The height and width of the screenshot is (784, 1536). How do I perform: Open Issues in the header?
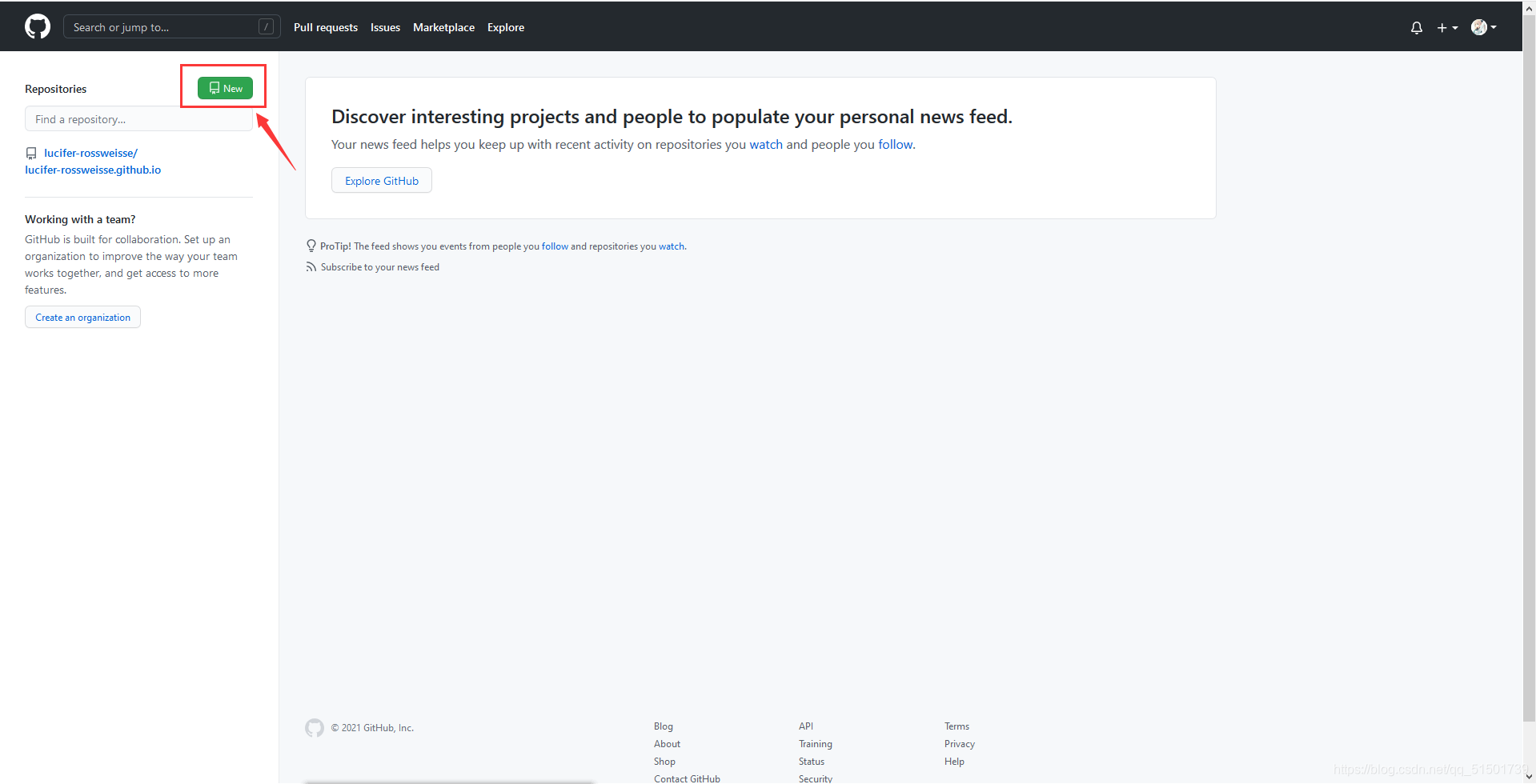[385, 27]
